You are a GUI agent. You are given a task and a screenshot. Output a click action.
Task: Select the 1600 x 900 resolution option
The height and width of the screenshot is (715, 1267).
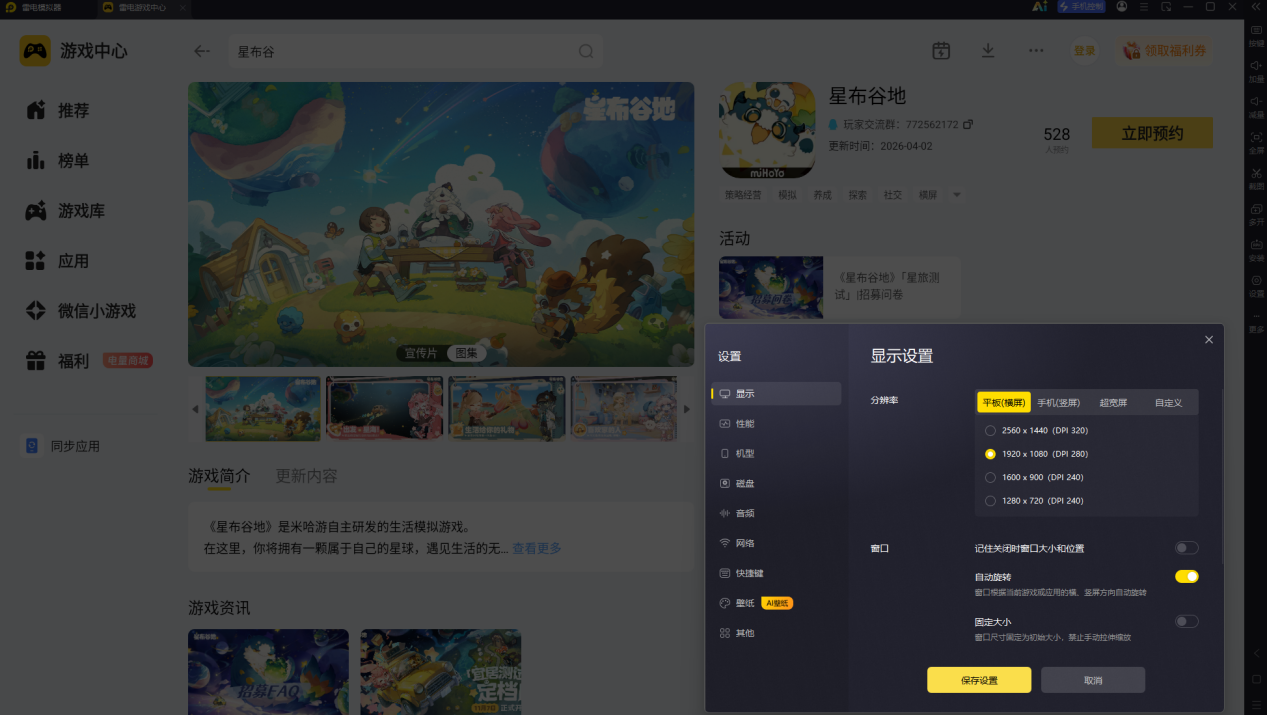1035,477
